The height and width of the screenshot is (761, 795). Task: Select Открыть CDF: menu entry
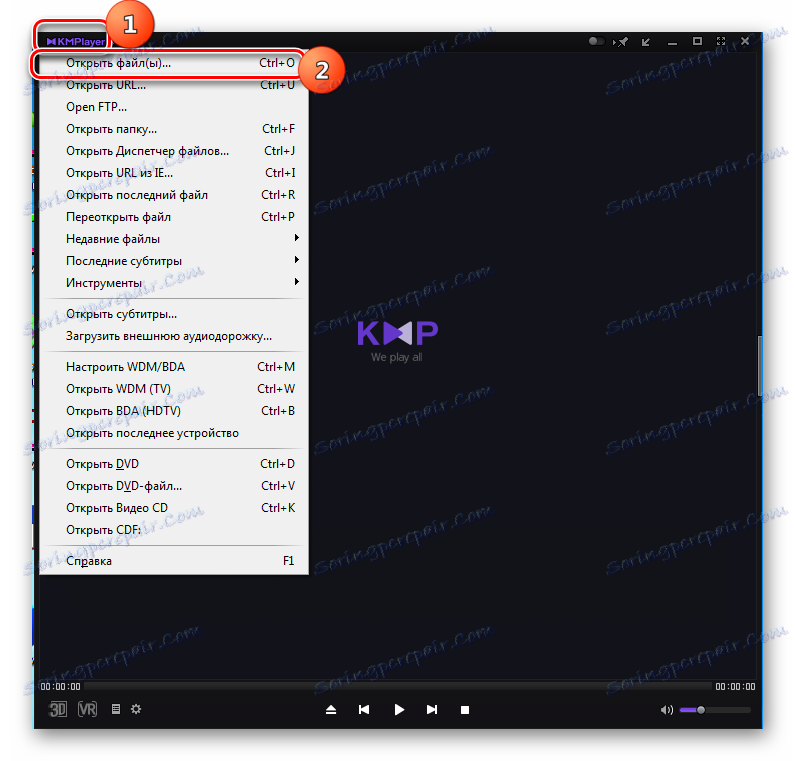point(174,530)
